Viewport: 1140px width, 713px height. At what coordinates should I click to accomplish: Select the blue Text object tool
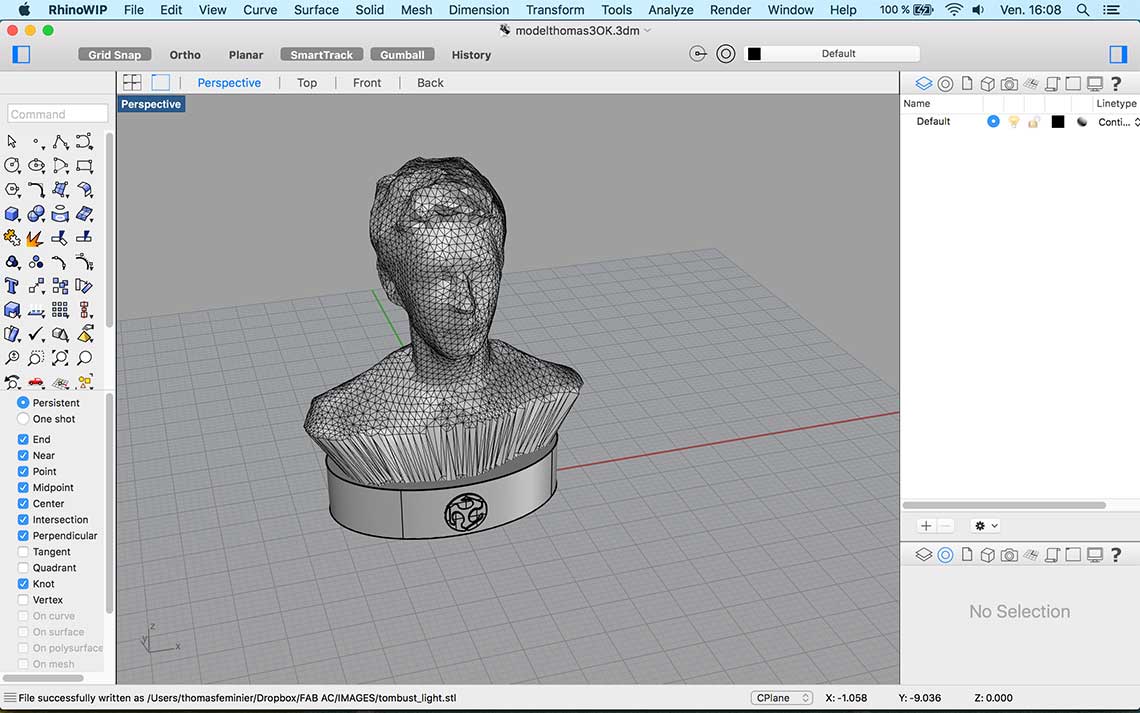(12, 286)
